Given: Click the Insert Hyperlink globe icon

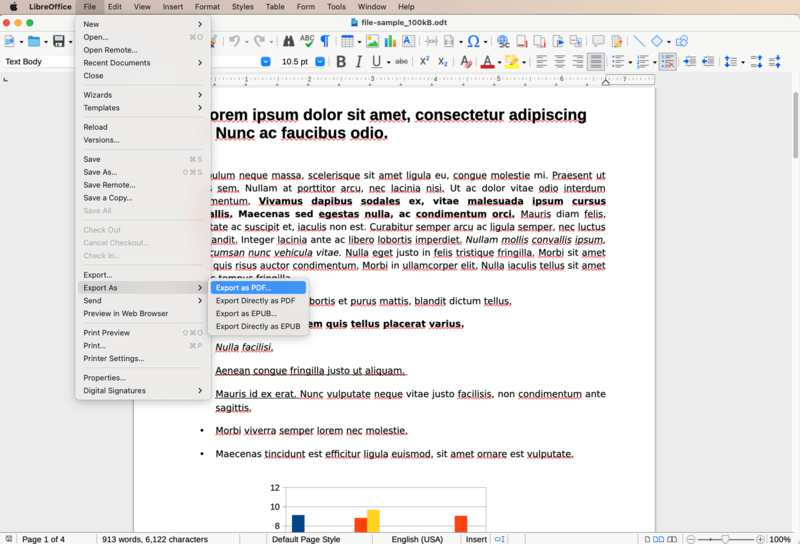Looking at the screenshot, I should click(x=503, y=41).
